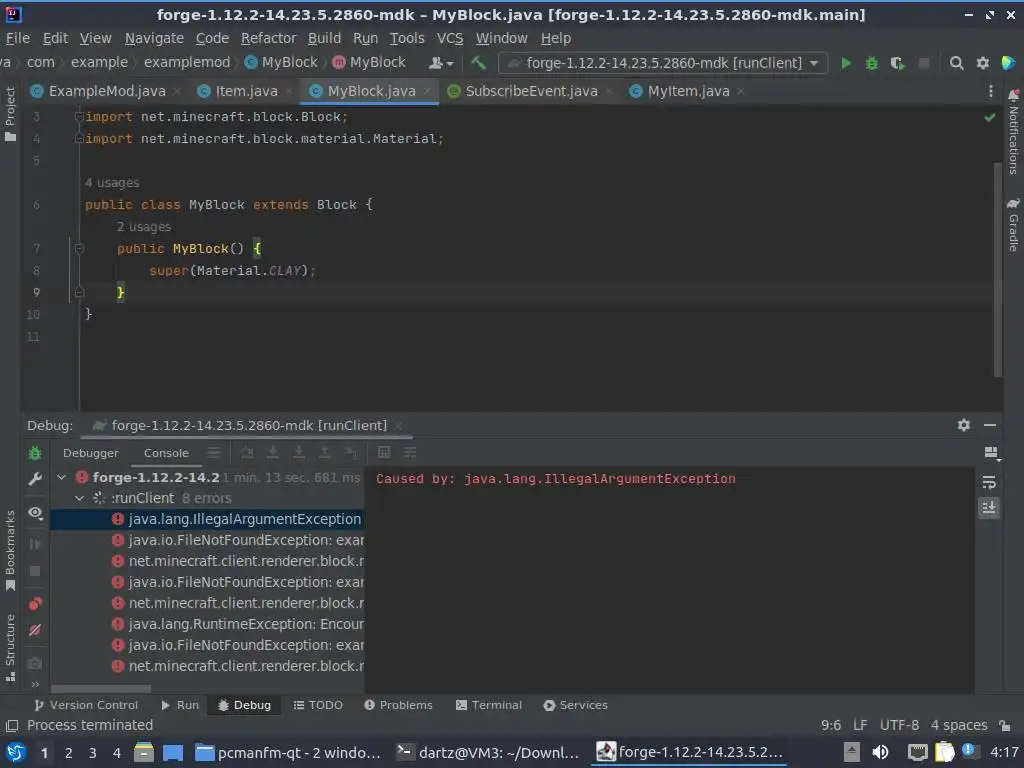Click the Evaluate Expression calculator icon
The width and height of the screenshot is (1024, 768).
(384, 453)
